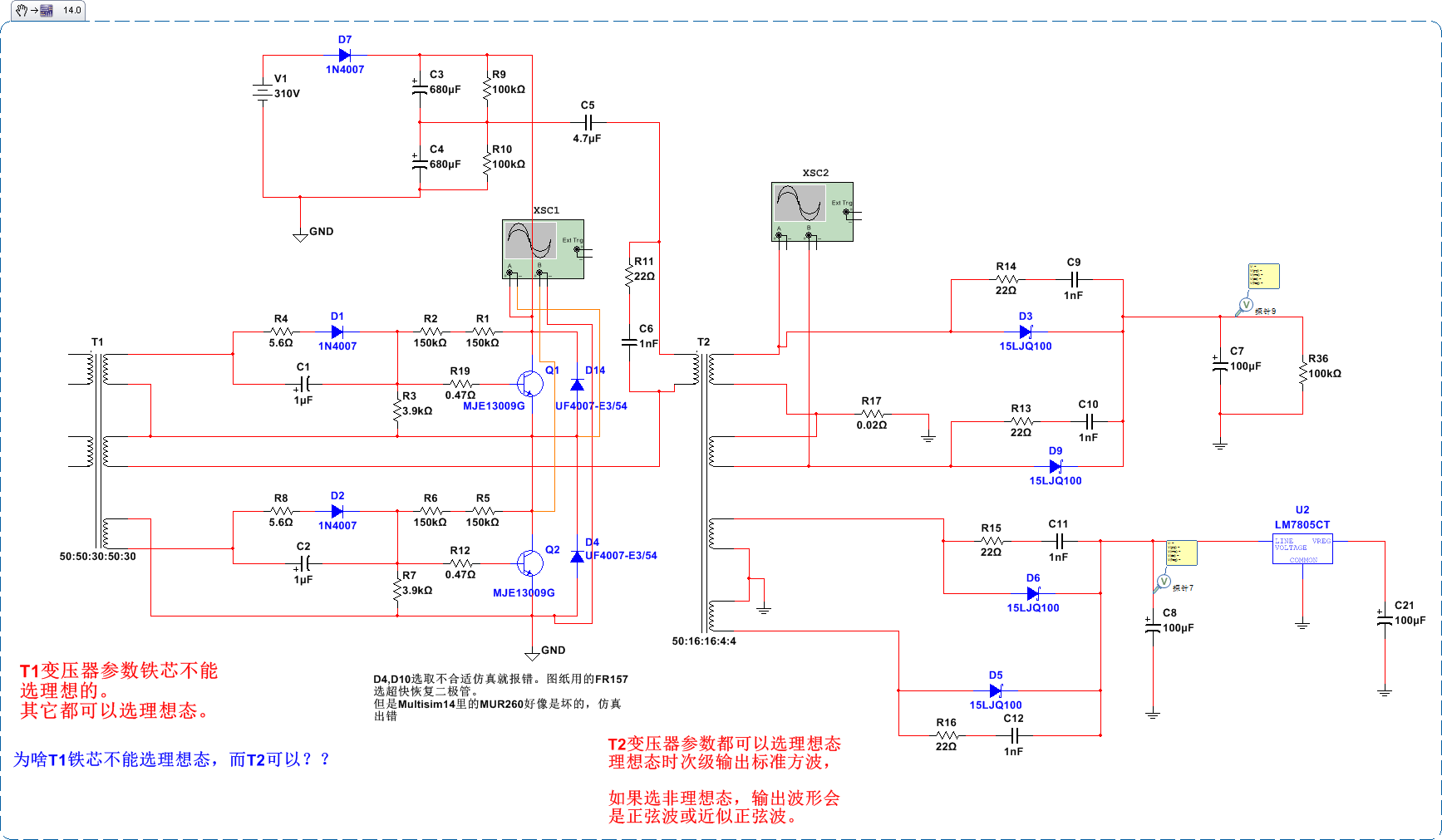
Task: Select resistor R11 symbol
Action: click(x=629, y=276)
